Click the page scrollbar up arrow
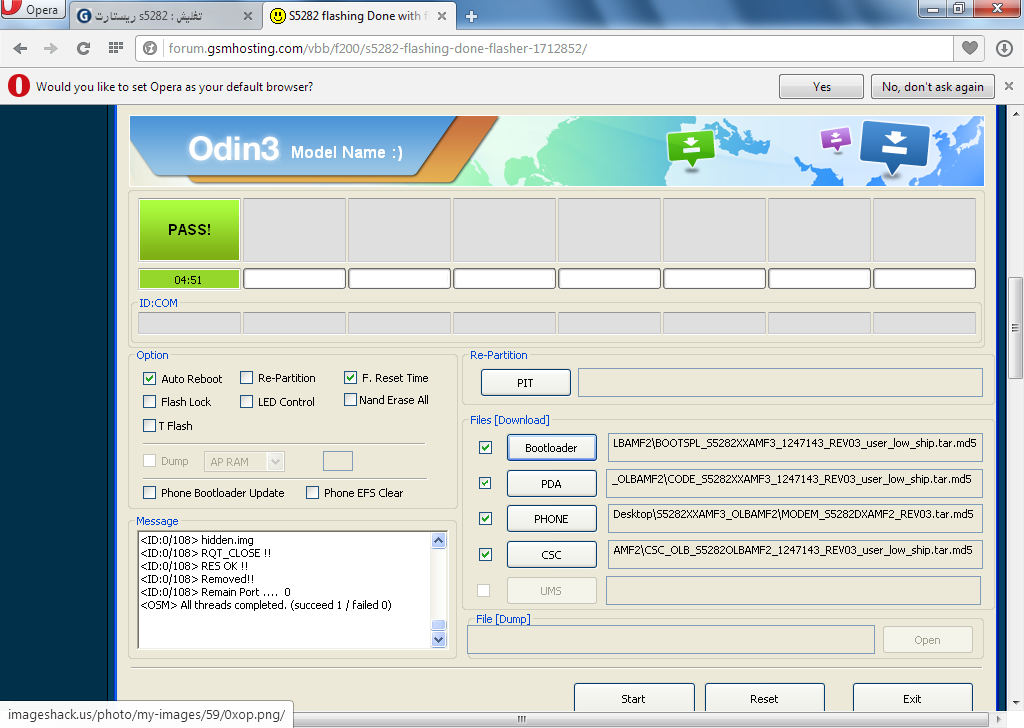The width and height of the screenshot is (1024, 728). coord(1016,114)
